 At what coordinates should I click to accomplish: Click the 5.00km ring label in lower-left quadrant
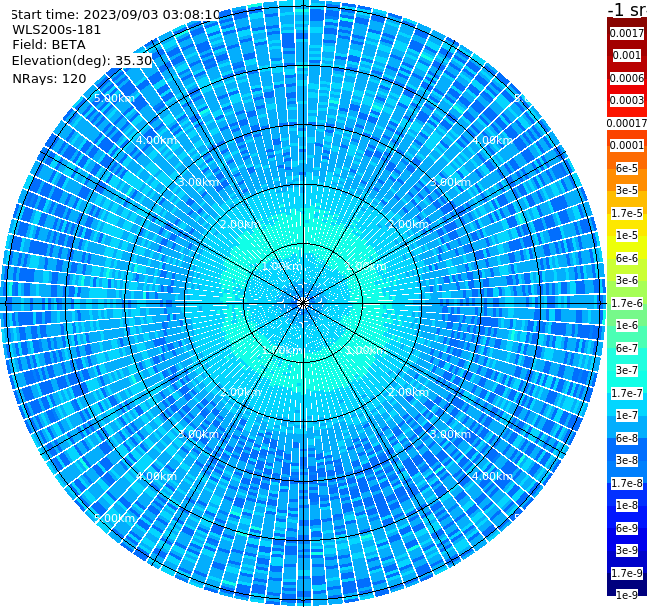click(x=114, y=518)
